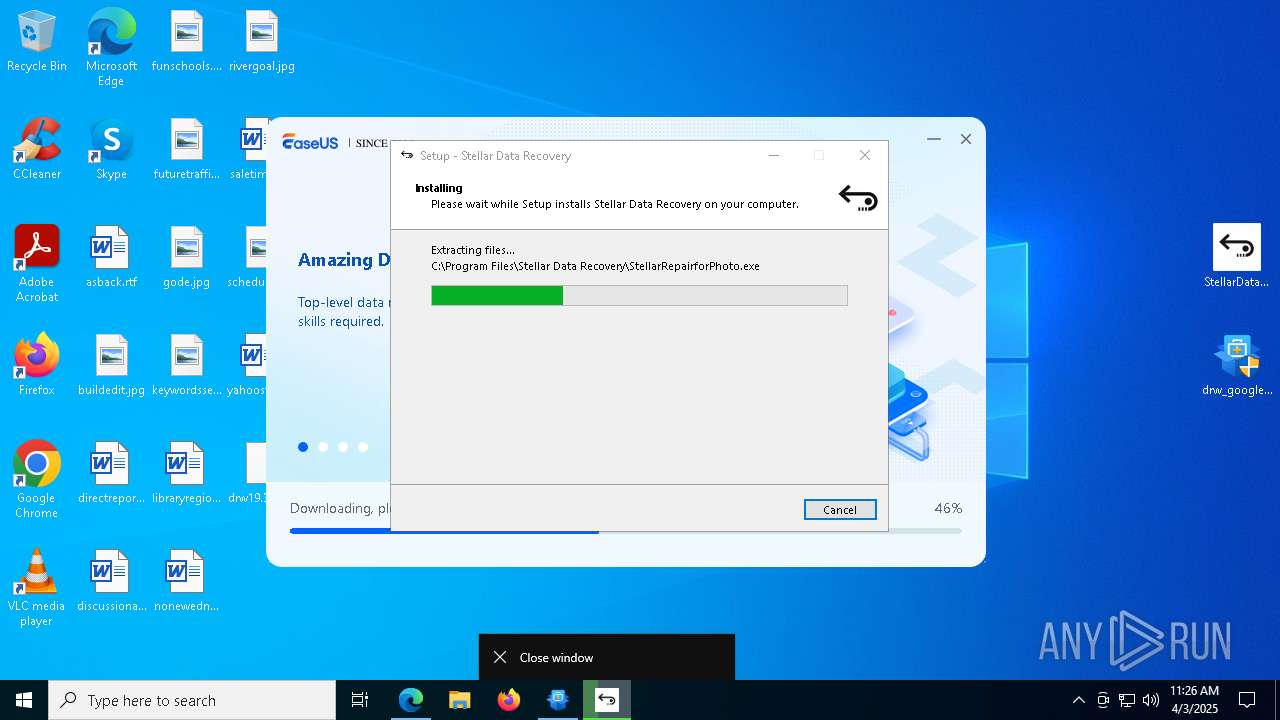Image resolution: width=1280 pixels, height=720 pixels.
Task: Select the buildedit.jpg file
Action: [x=111, y=366]
